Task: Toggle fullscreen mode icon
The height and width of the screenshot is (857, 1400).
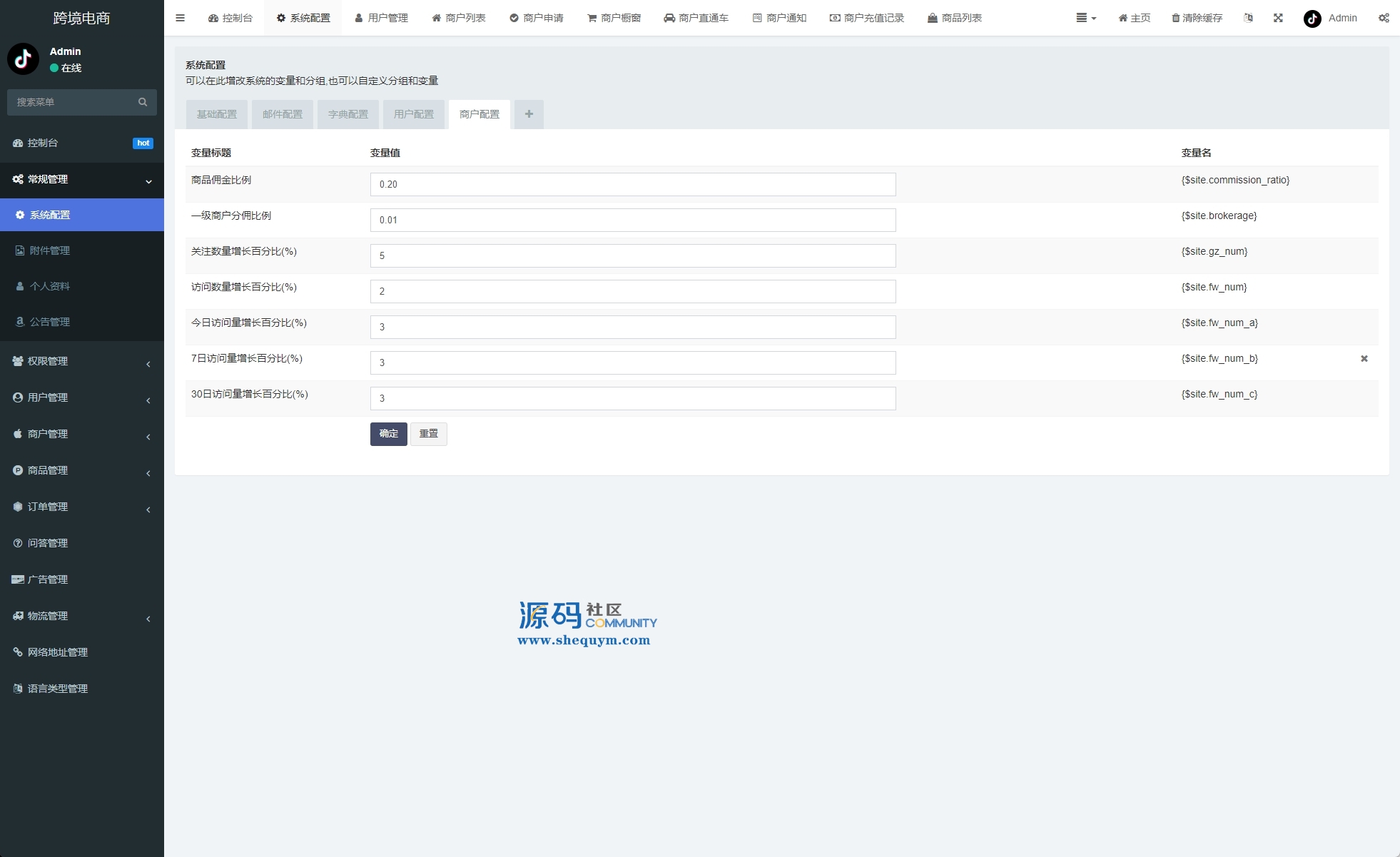Action: point(1278,18)
